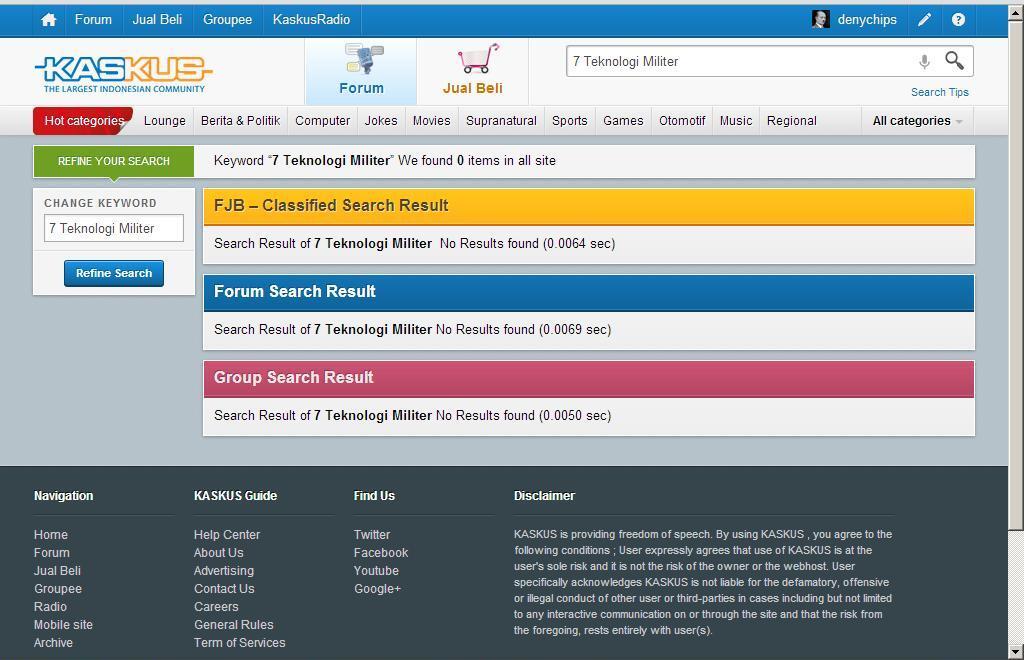
Task: Open the Computer category
Action: [323, 121]
